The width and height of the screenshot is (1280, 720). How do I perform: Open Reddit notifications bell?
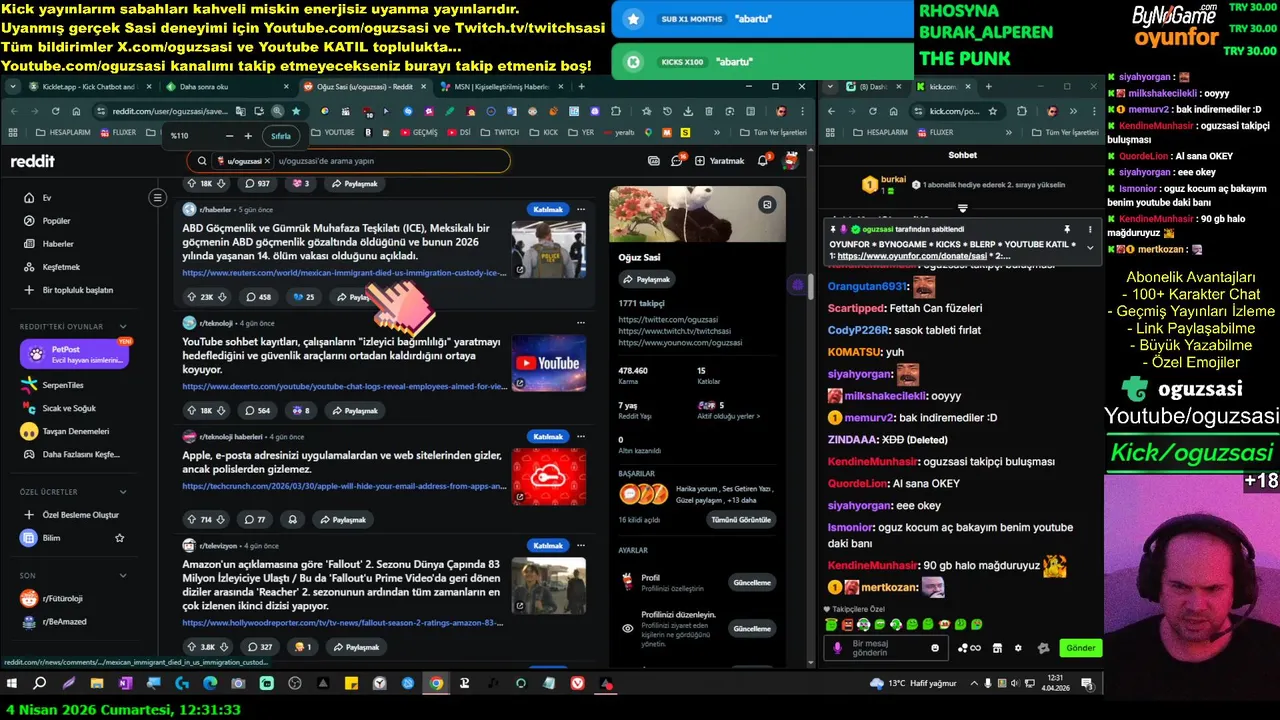pos(763,160)
